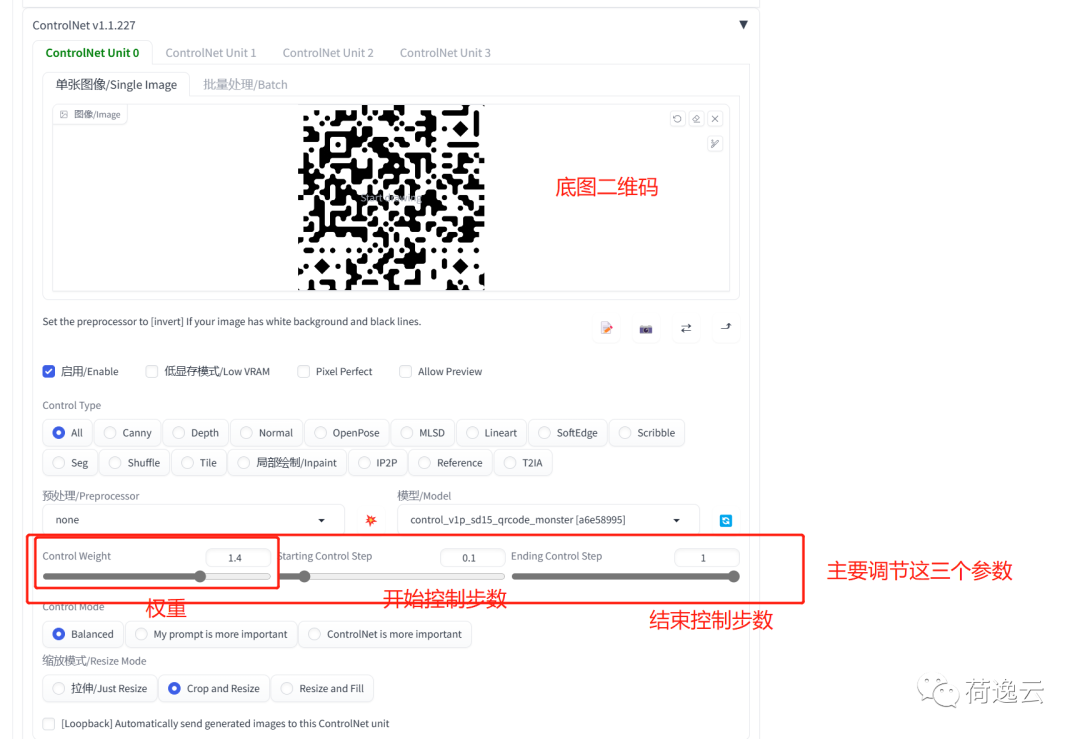Remove the uploaded QR code image

click(x=715, y=118)
